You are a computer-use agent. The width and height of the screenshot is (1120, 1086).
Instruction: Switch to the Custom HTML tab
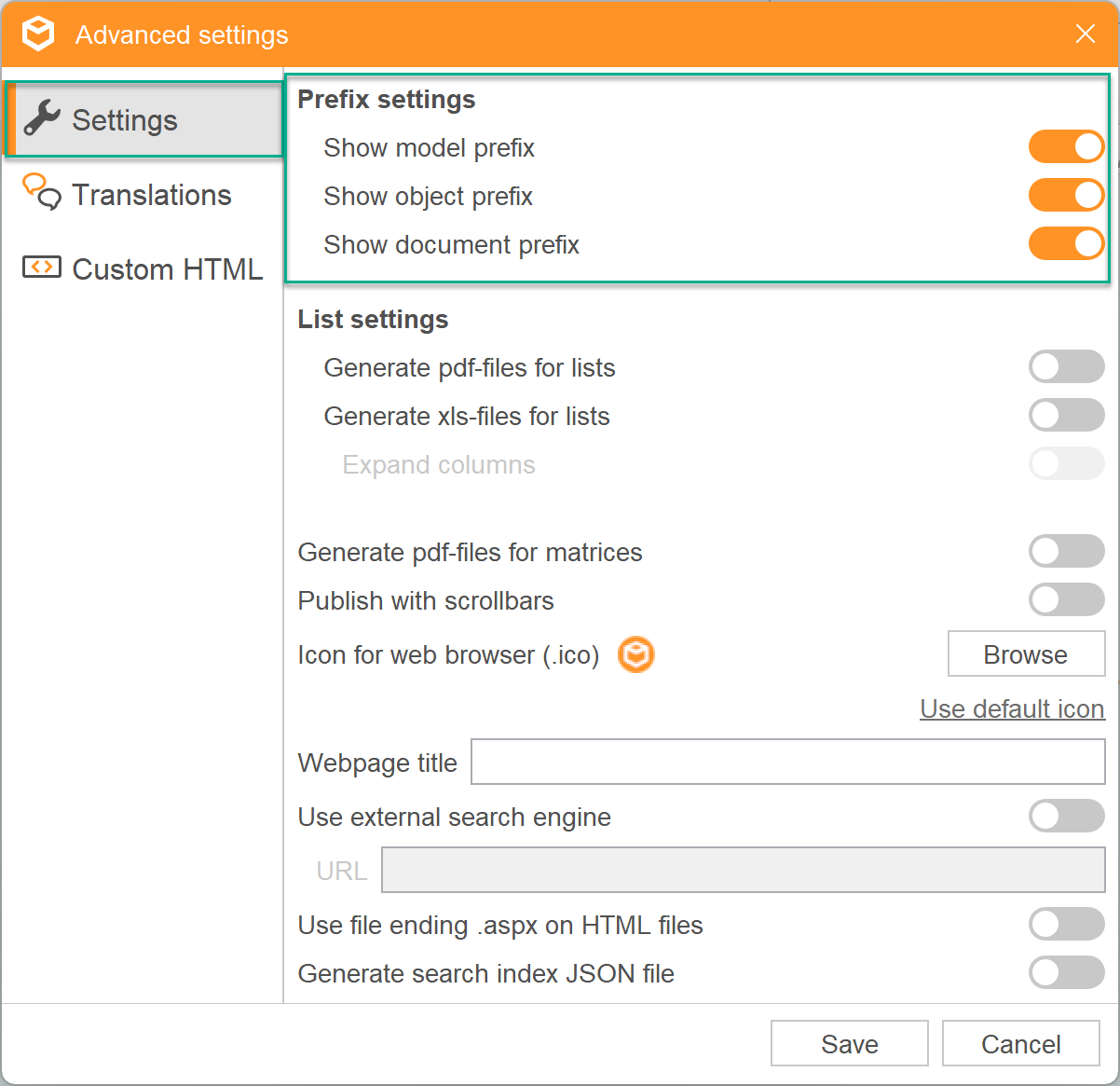143,268
